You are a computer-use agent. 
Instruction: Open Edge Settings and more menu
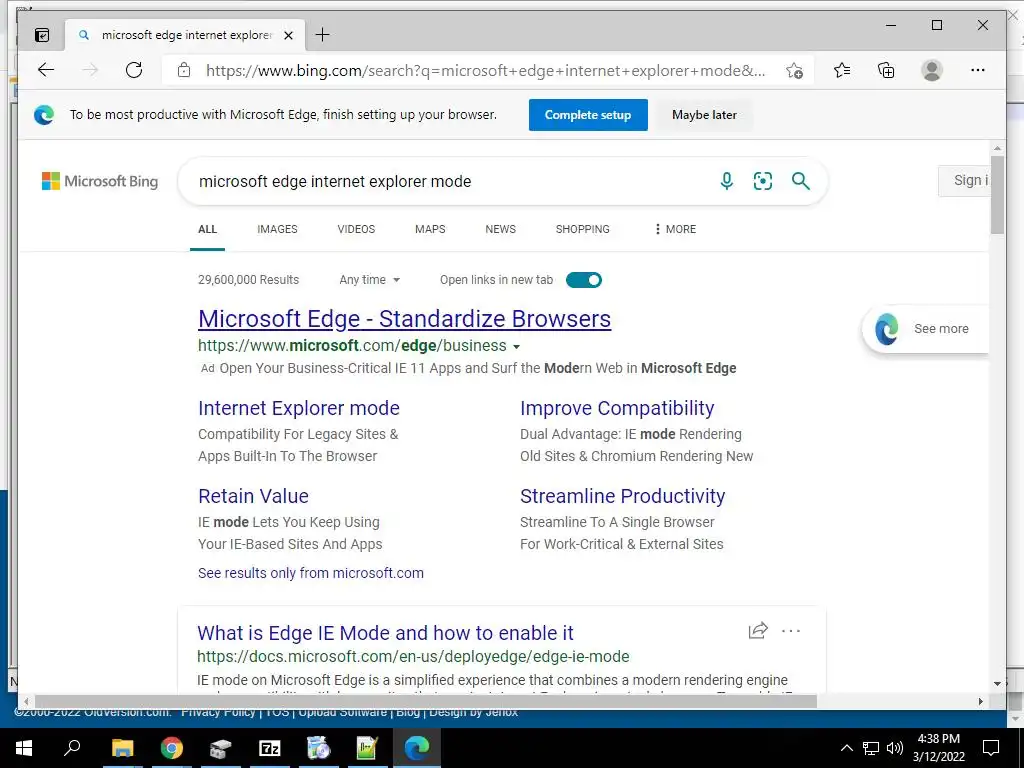[978, 70]
